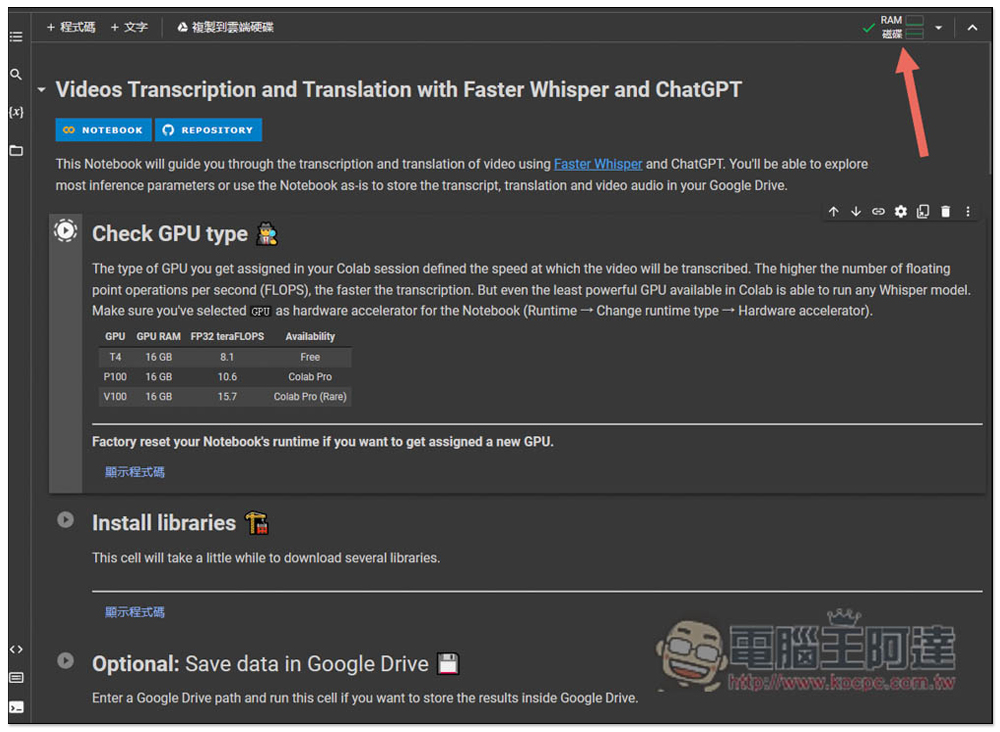Move cell down with the arrow icon

pyautogui.click(x=856, y=211)
